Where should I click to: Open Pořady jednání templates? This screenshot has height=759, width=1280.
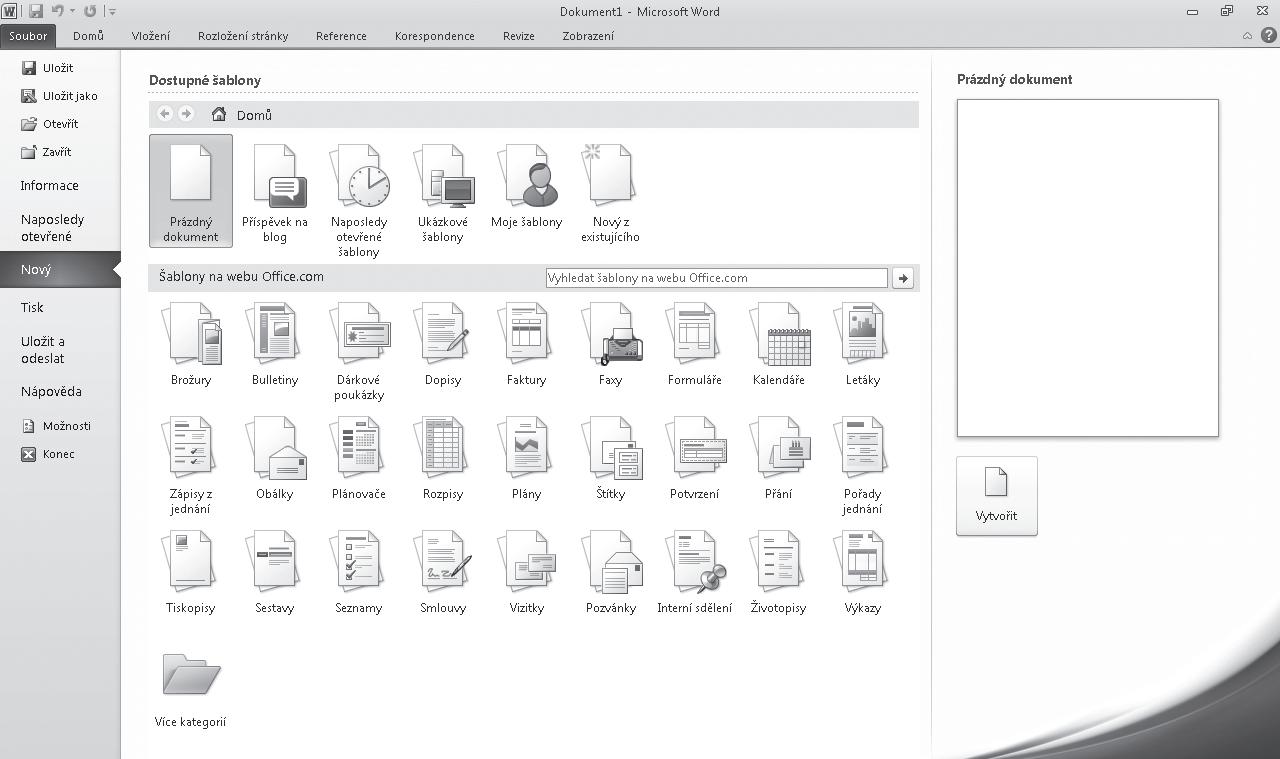pyautogui.click(x=863, y=465)
